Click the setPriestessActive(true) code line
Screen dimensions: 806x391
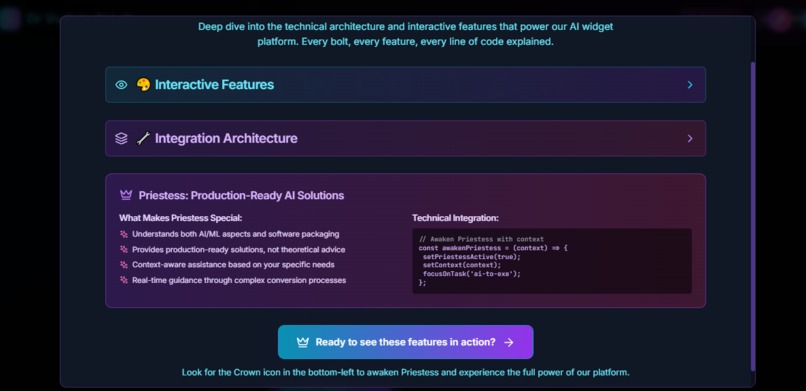tap(472, 257)
